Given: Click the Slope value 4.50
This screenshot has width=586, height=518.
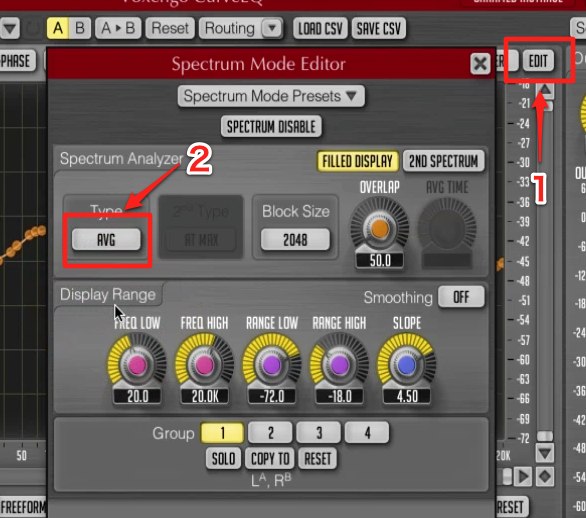Looking at the screenshot, I should (x=407, y=396).
